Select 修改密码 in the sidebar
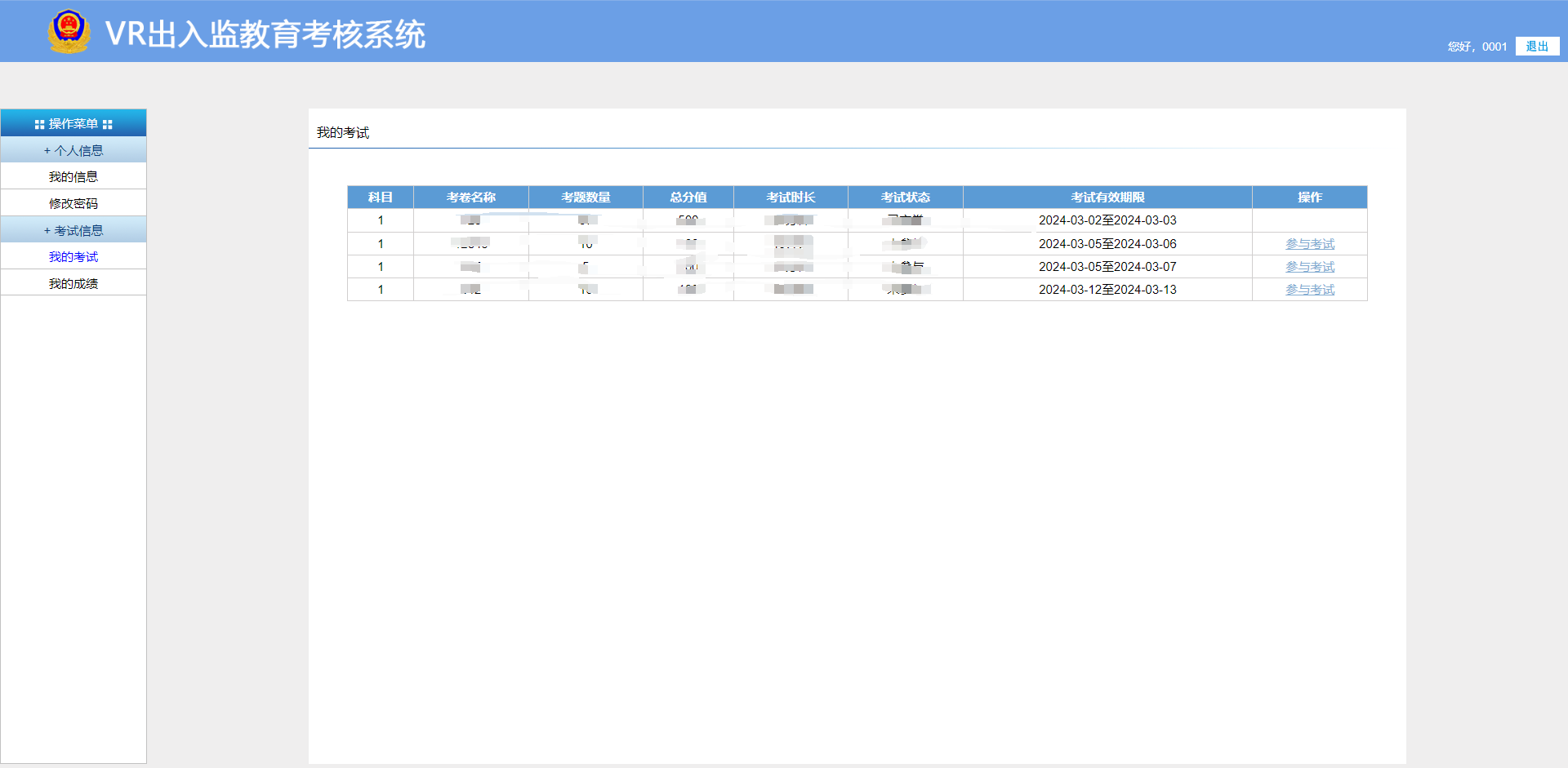This screenshot has width=1568, height=768. 73,203
